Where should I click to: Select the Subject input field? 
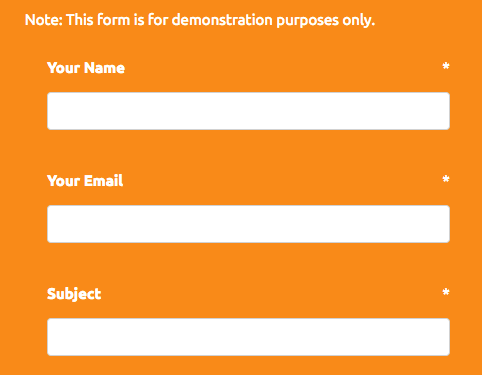(x=248, y=337)
